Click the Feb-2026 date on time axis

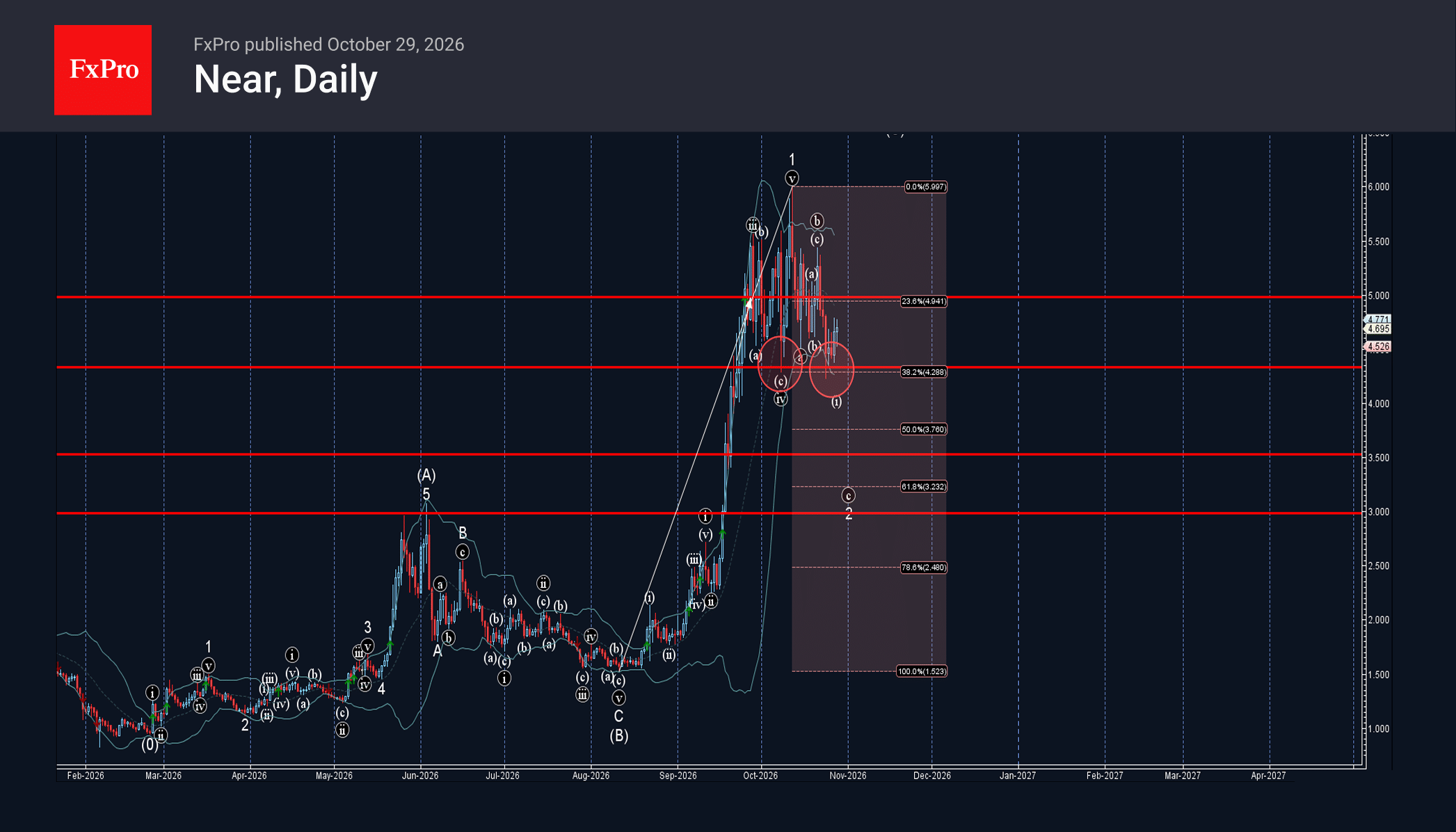pos(86,776)
